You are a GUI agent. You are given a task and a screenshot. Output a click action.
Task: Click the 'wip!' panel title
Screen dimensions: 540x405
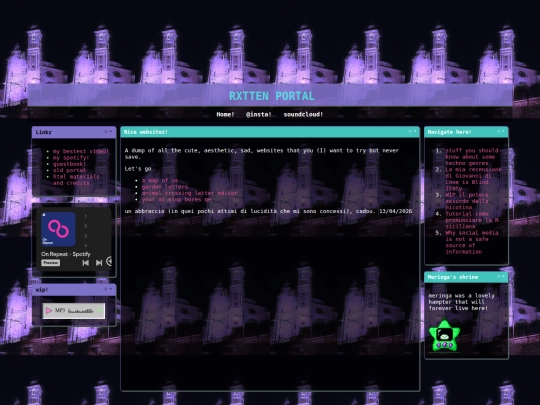[42, 290]
